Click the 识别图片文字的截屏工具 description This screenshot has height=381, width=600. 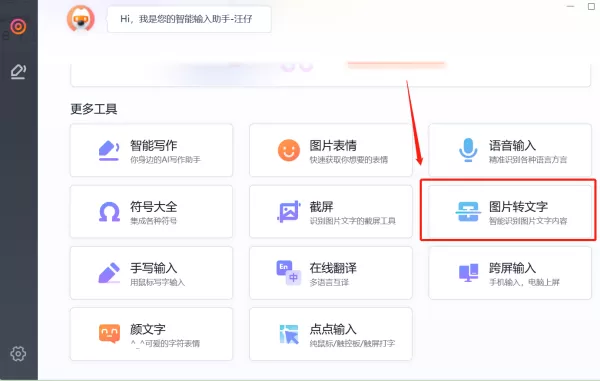click(x=352, y=221)
